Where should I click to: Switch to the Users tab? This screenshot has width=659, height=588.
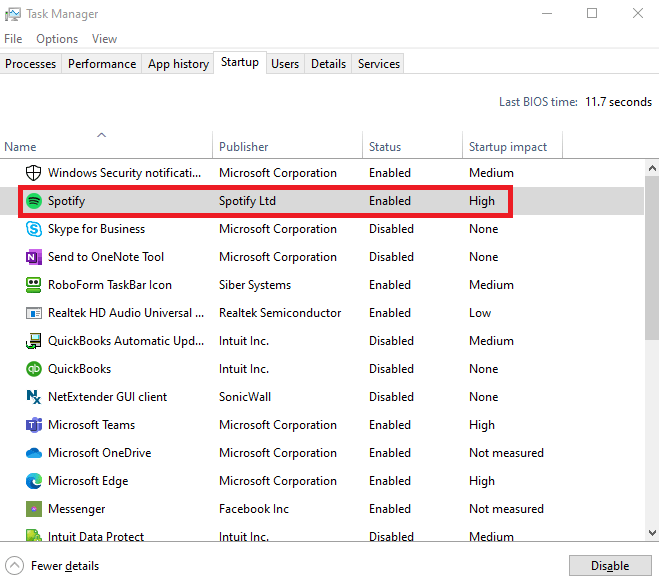[x=285, y=64]
